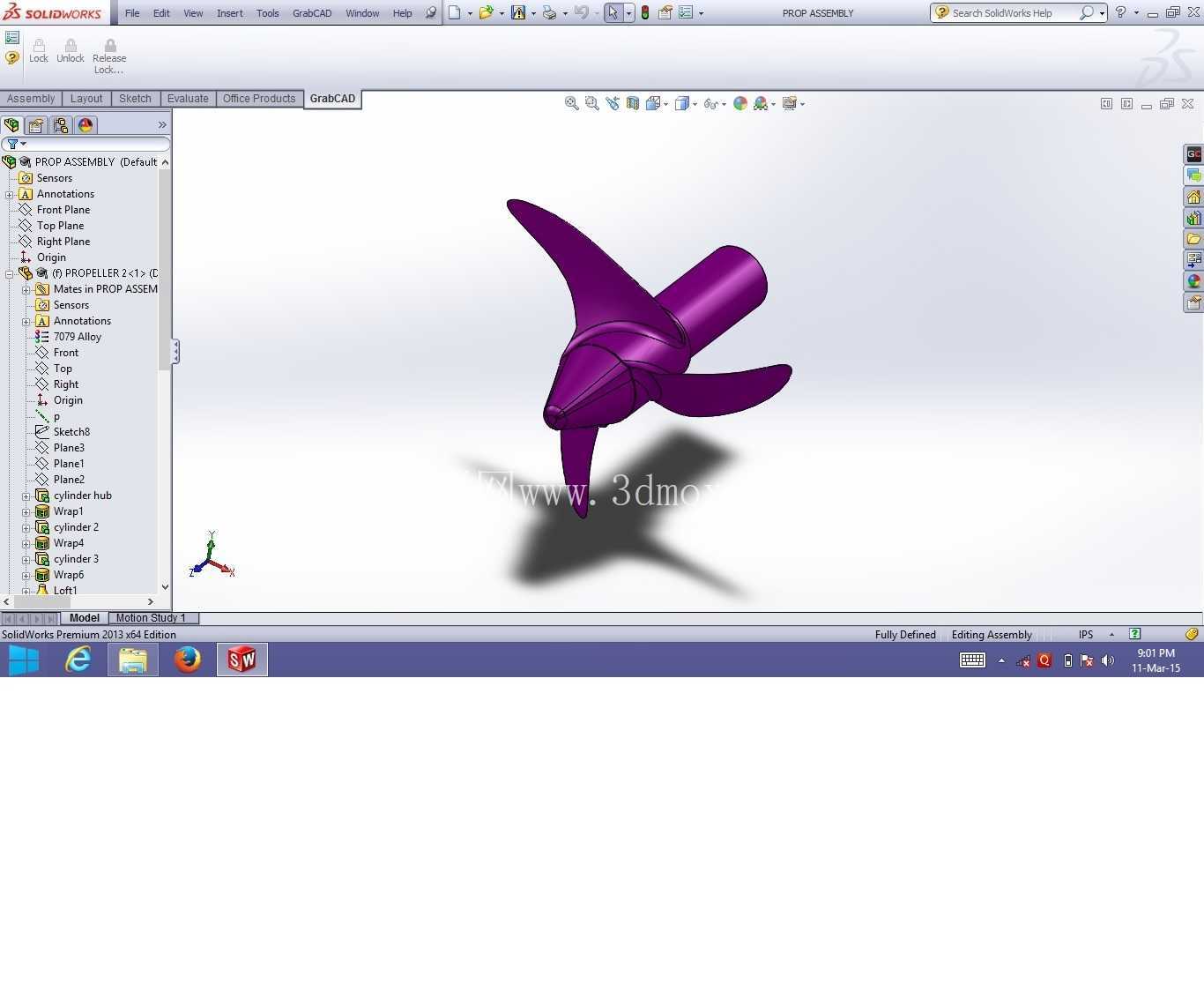Expand the Annotations folder under PROP ASSEMBLY

10,194
